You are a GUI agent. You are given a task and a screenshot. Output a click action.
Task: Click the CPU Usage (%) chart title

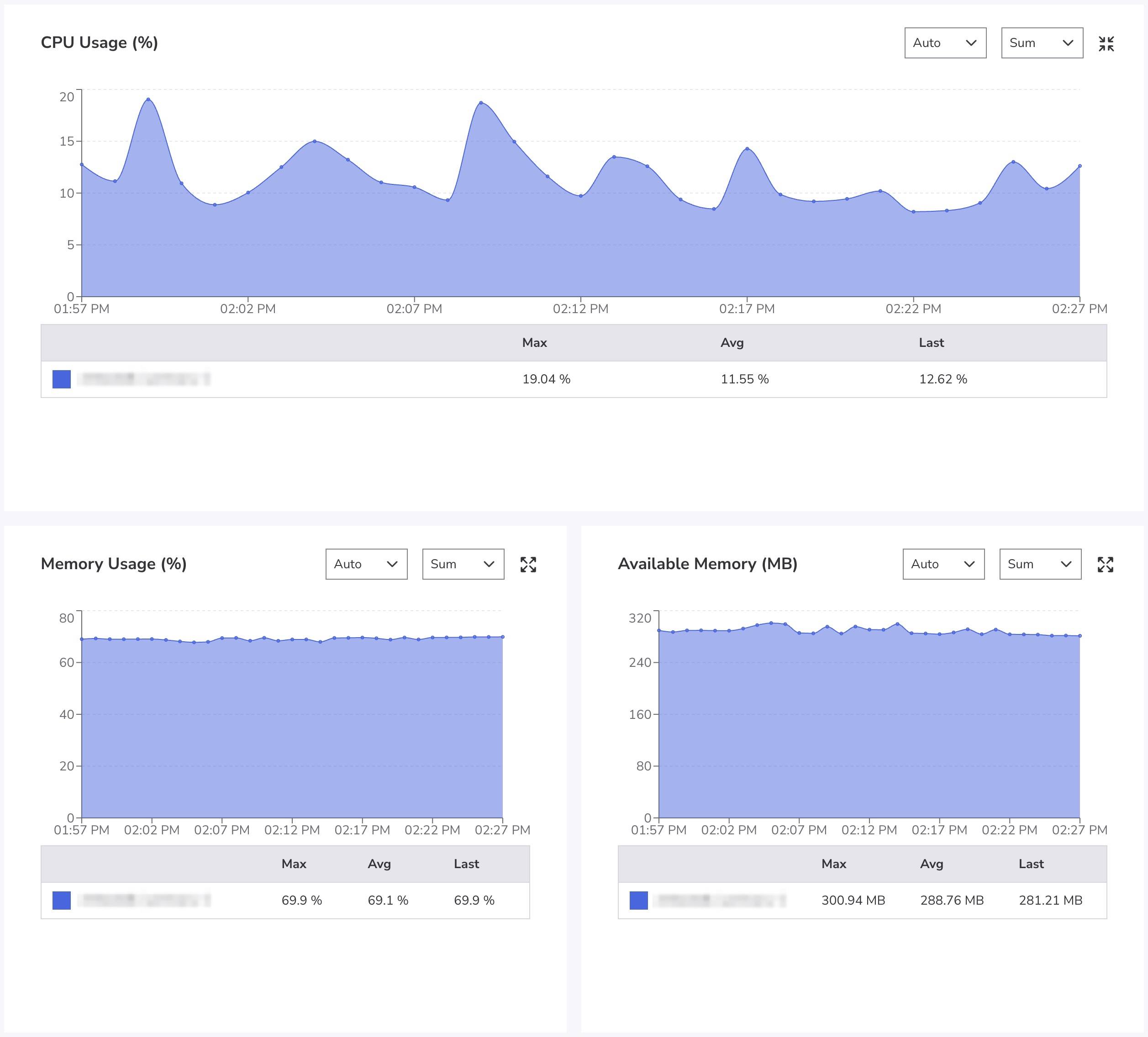point(100,42)
